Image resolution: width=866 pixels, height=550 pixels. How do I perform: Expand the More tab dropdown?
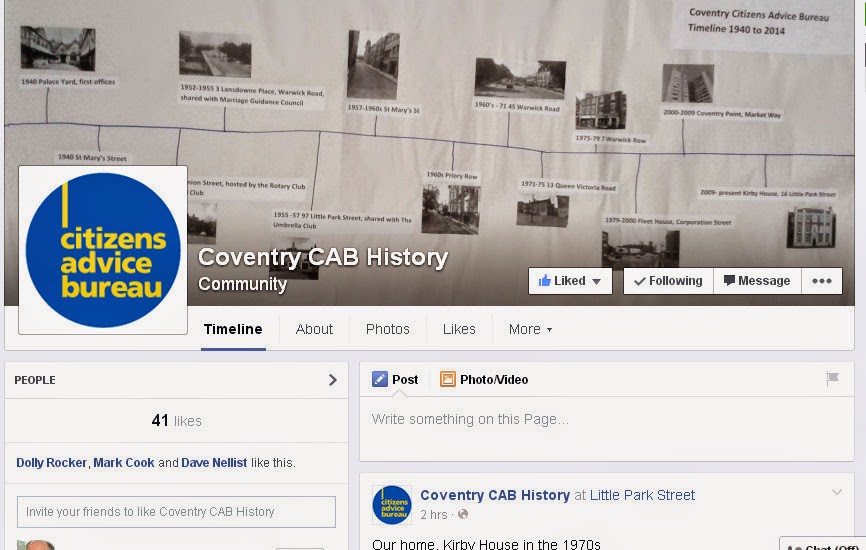click(x=530, y=329)
